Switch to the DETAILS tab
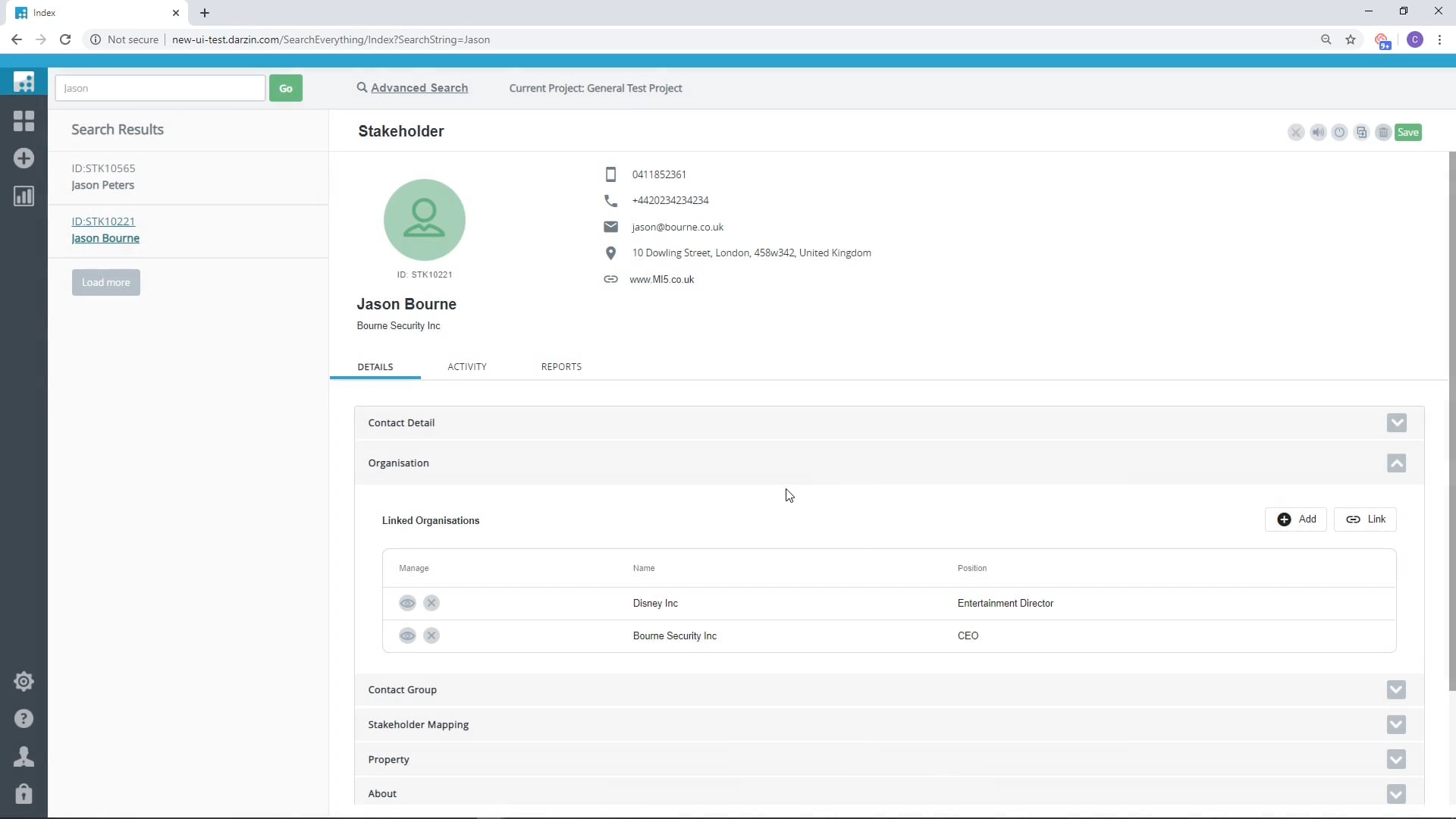The image size is (1456, 819). point(375,367)
